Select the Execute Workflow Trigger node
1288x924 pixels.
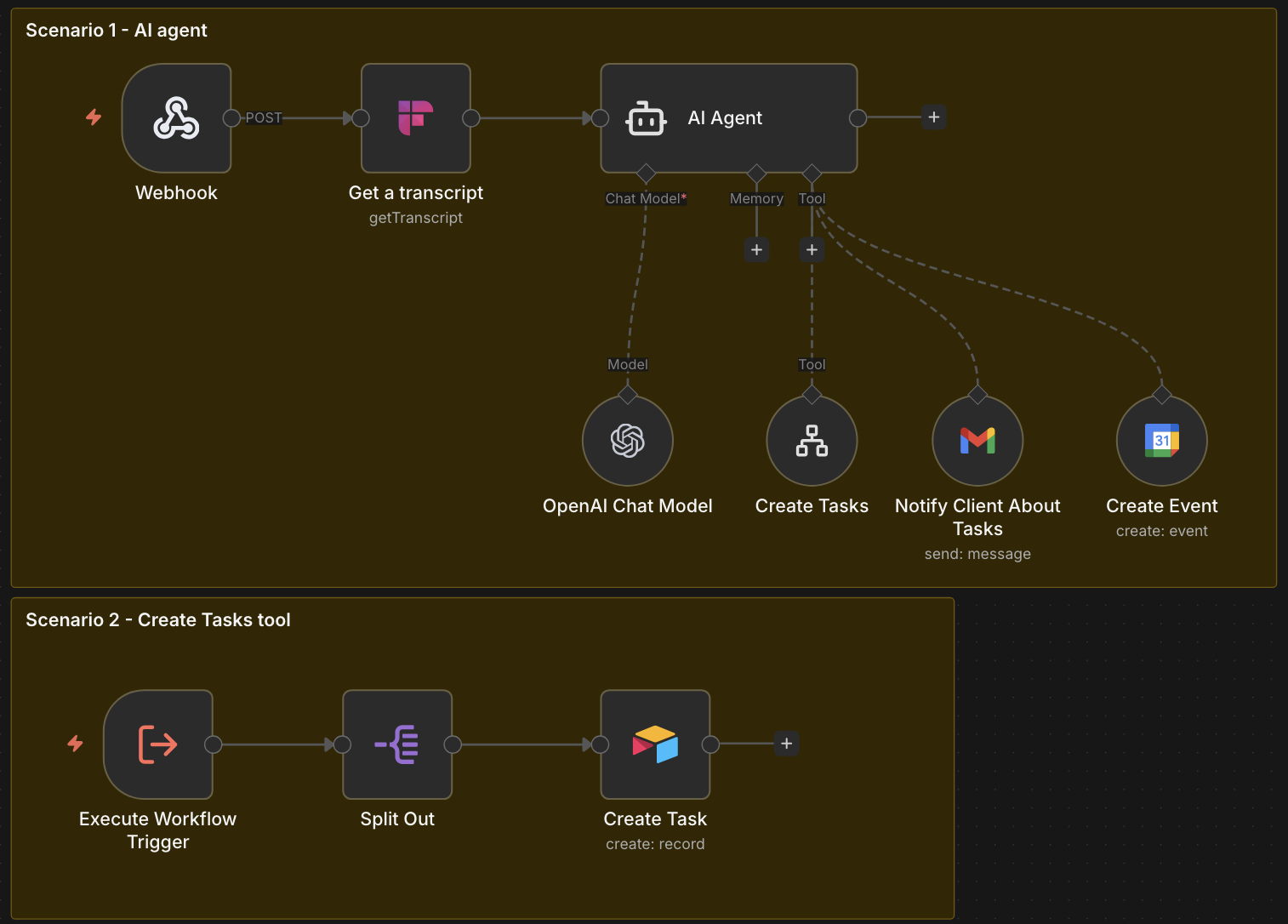(158, 744)
